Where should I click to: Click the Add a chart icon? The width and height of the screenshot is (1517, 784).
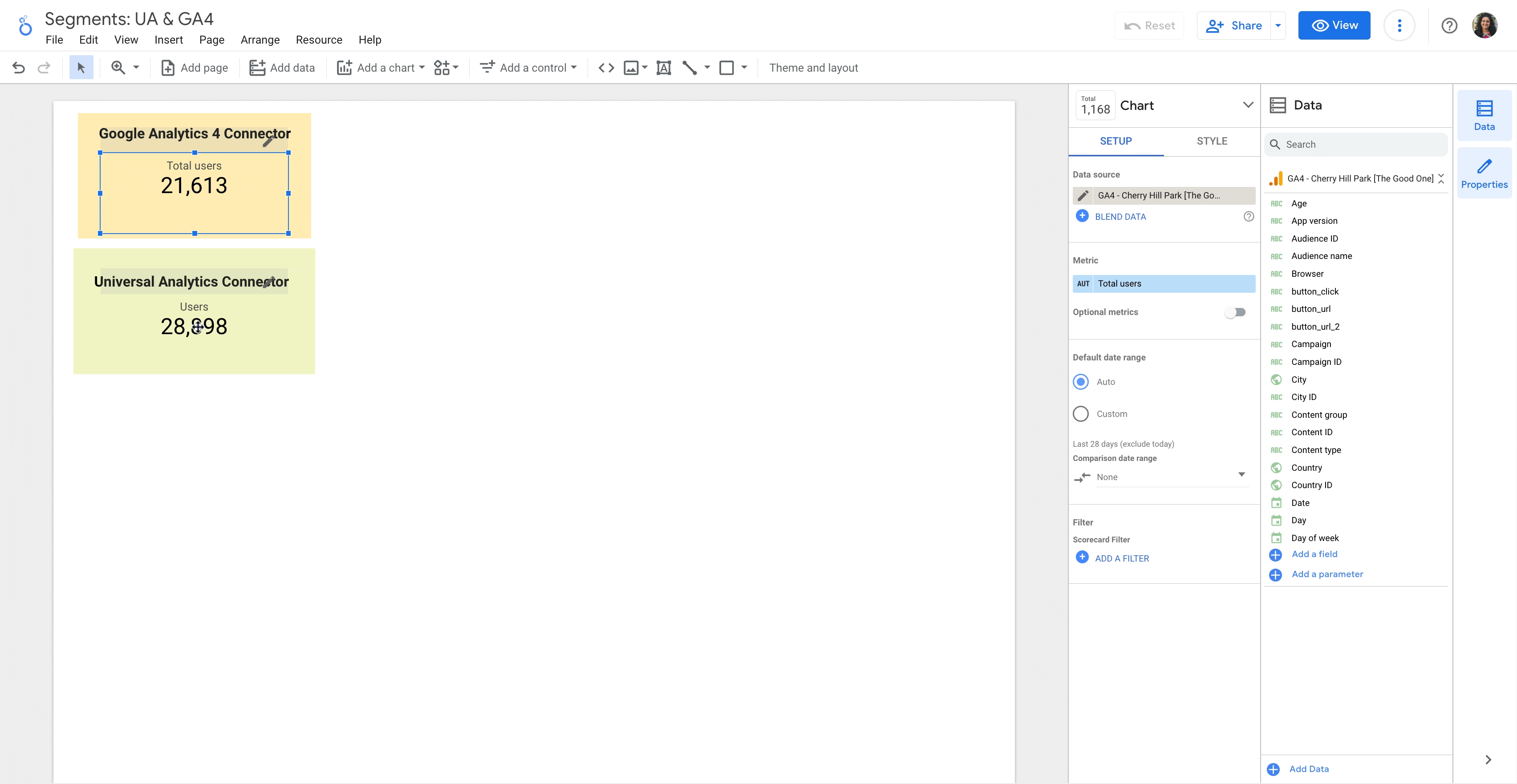[x=345, y=68]
